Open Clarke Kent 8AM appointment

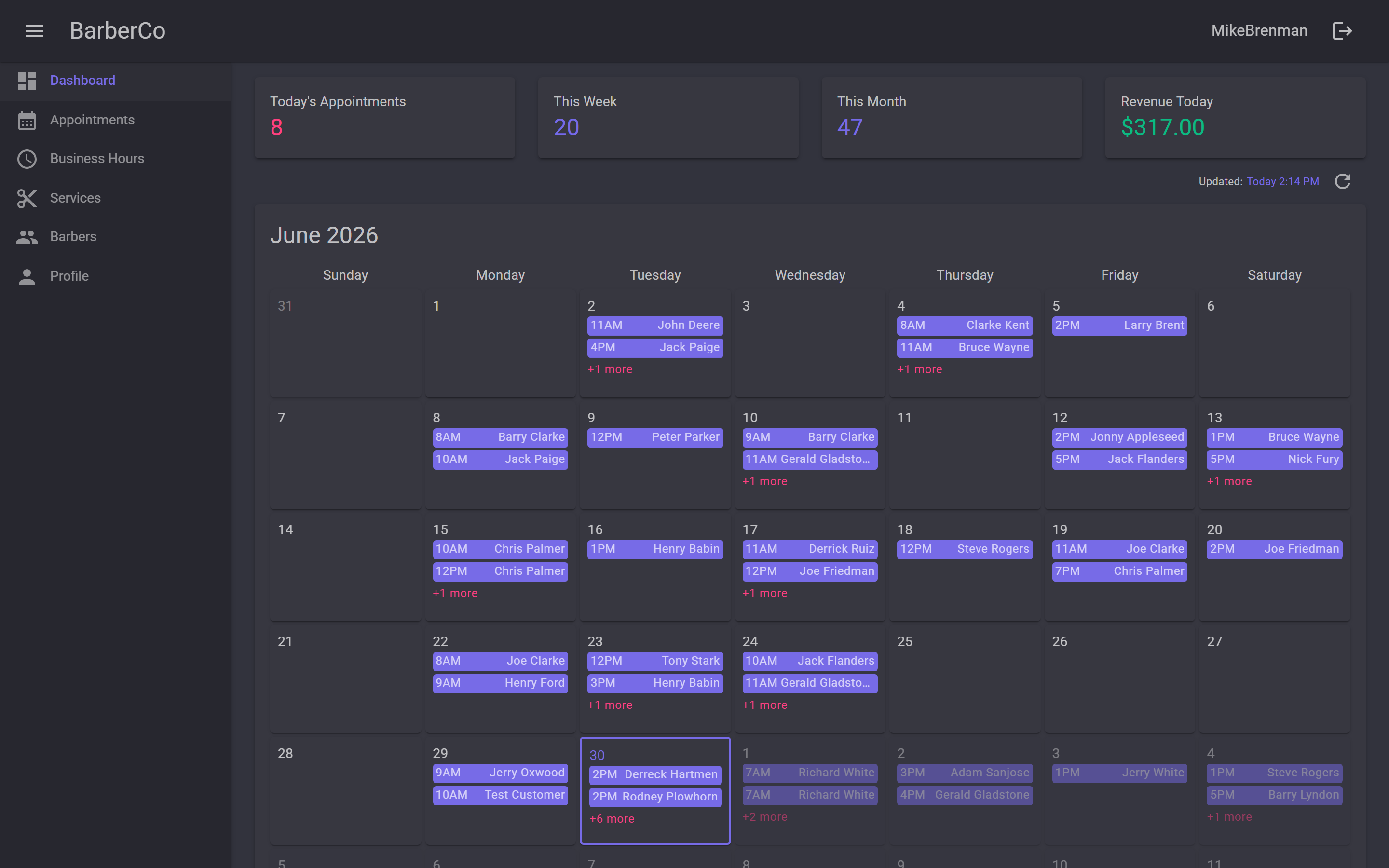point(965,325)
